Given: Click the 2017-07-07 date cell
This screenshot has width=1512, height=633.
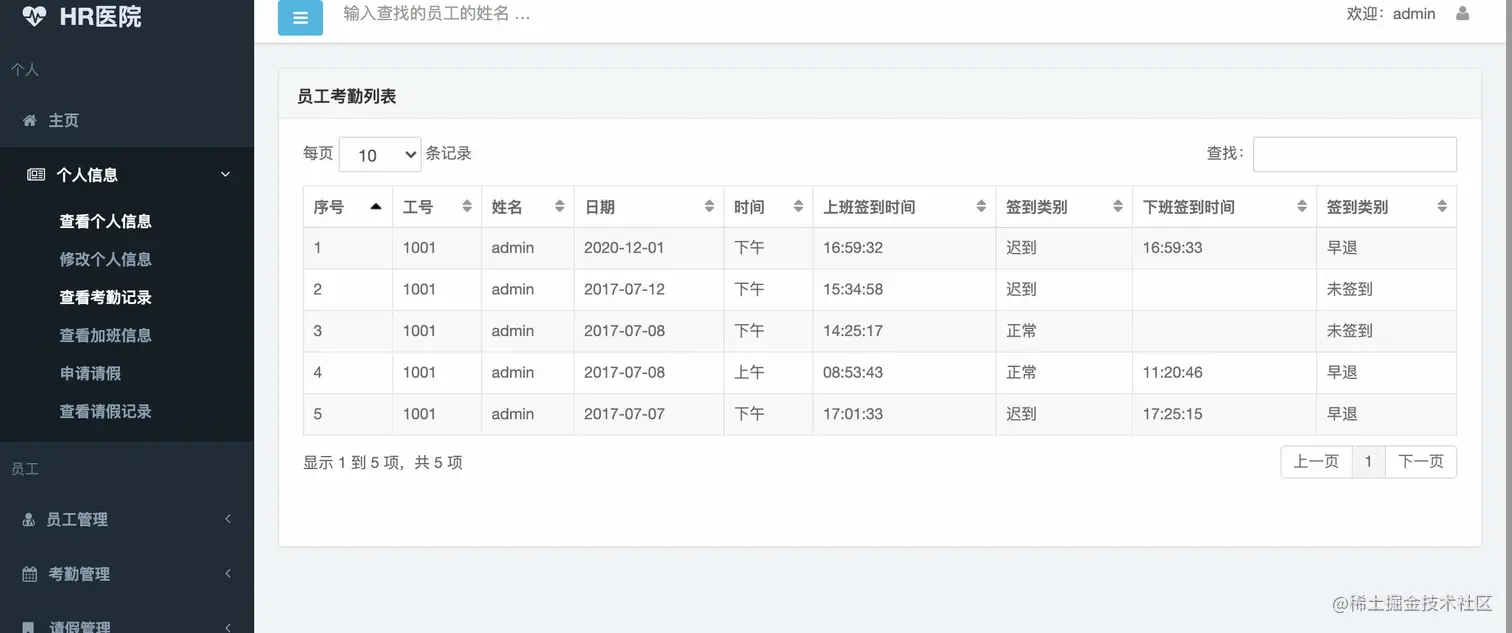Looking at the screenshot, I should 648,414.
